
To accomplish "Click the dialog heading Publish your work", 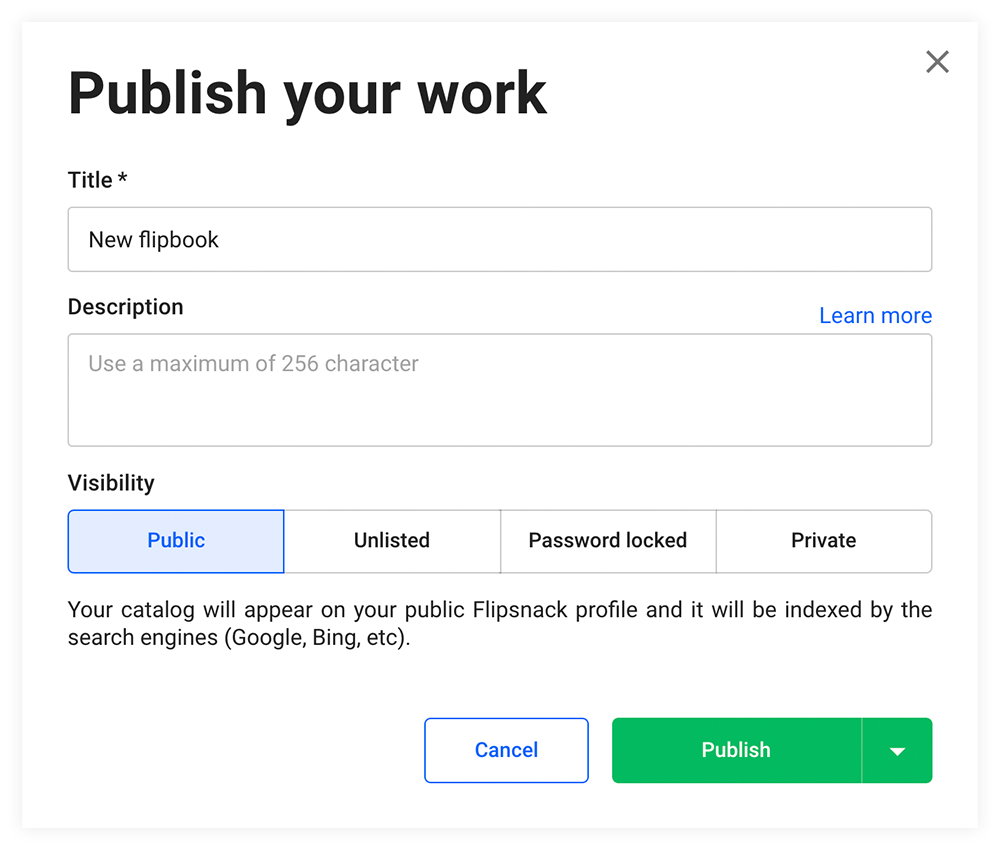I will [x=307, y=92].
